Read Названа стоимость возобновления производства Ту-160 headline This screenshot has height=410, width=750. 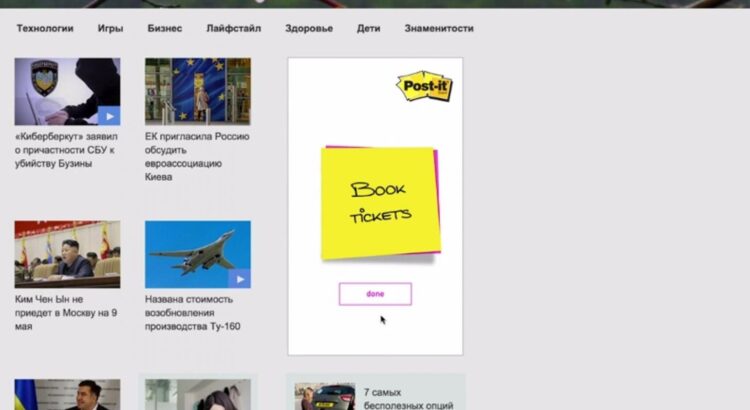tap(193, 312)
